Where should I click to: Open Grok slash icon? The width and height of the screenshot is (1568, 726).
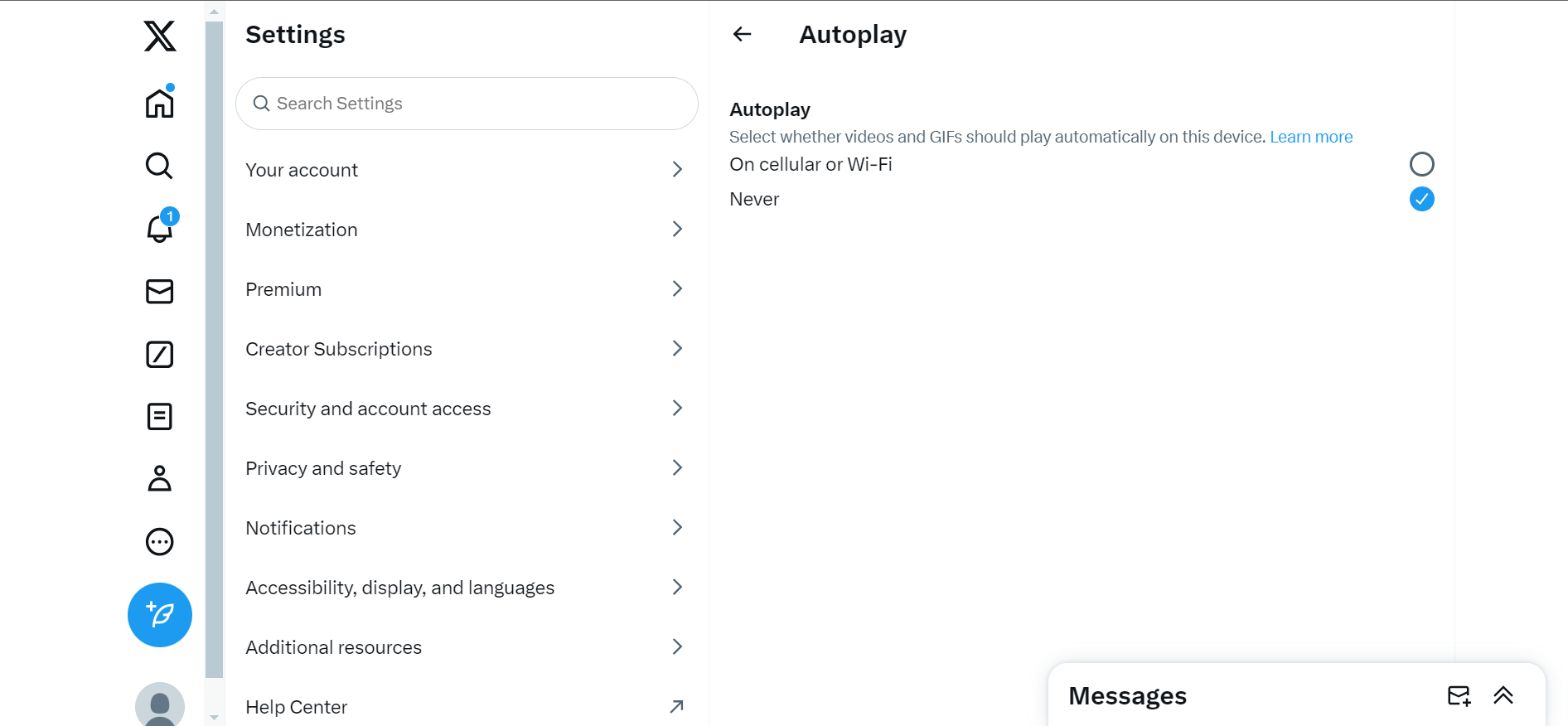click(159, 354)
